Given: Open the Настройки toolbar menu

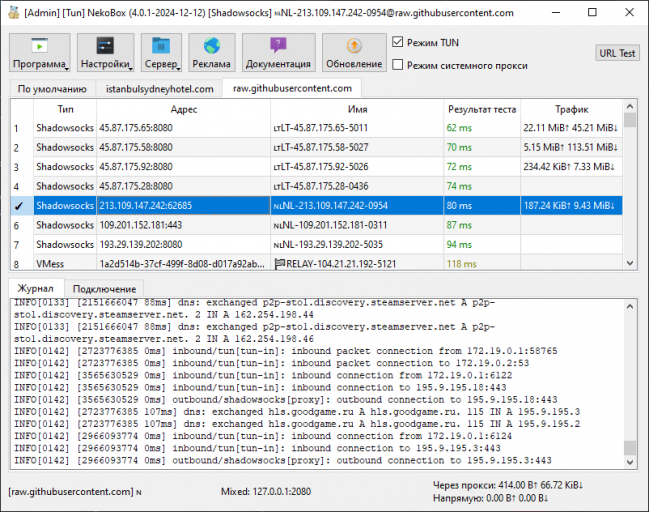Looking at the screenshot, I should [x=106, y=53].
